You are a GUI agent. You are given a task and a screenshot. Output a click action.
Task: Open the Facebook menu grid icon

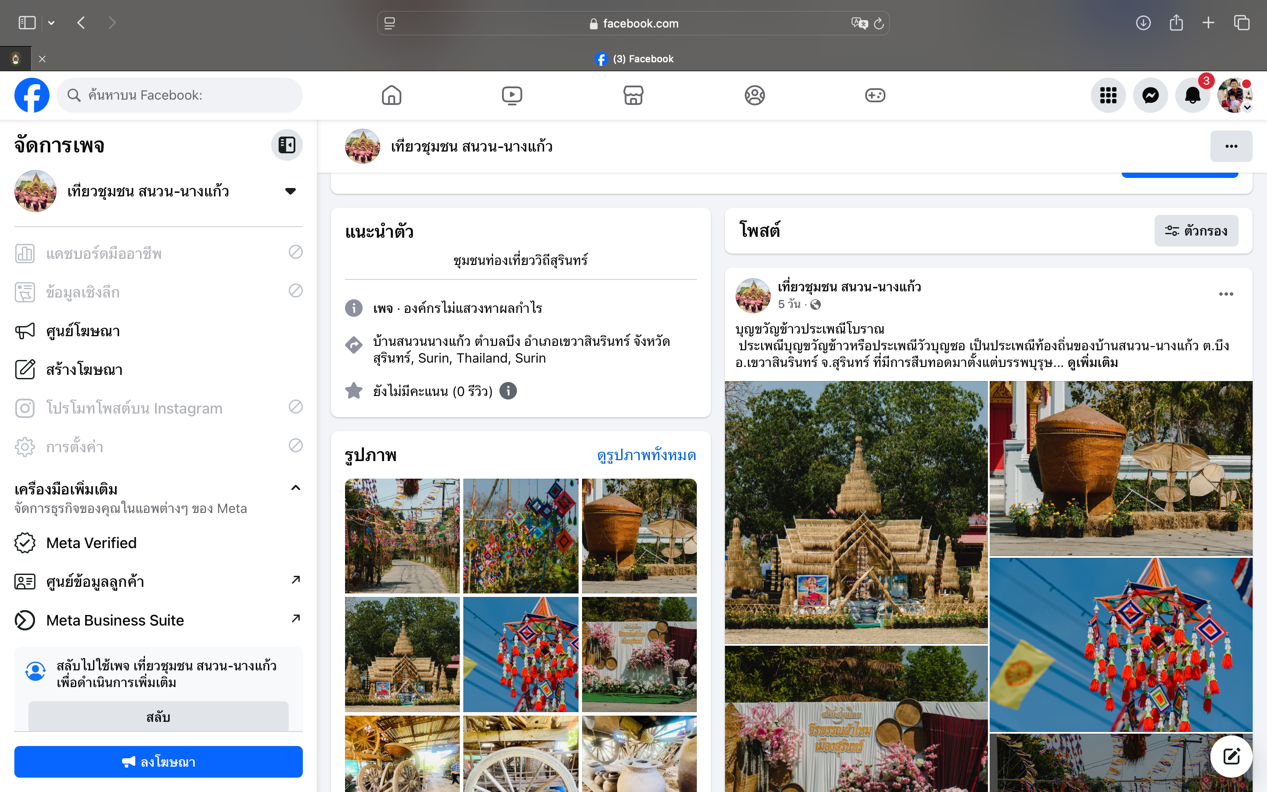(x=1108, y=95)
